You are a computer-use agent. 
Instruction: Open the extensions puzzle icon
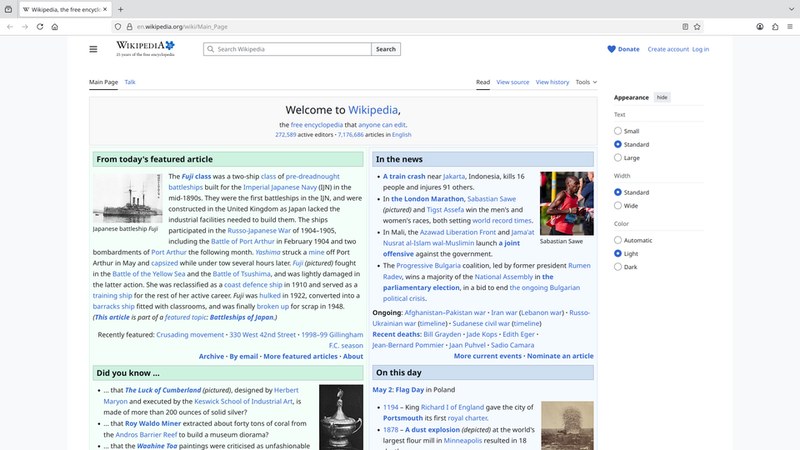[x=775, y=27]
